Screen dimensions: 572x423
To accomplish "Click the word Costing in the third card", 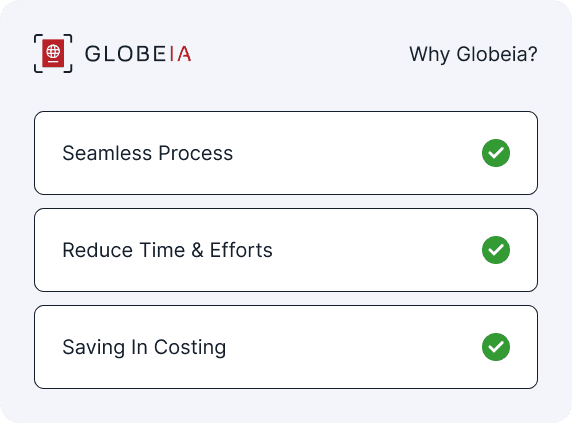I will point(190,348).
